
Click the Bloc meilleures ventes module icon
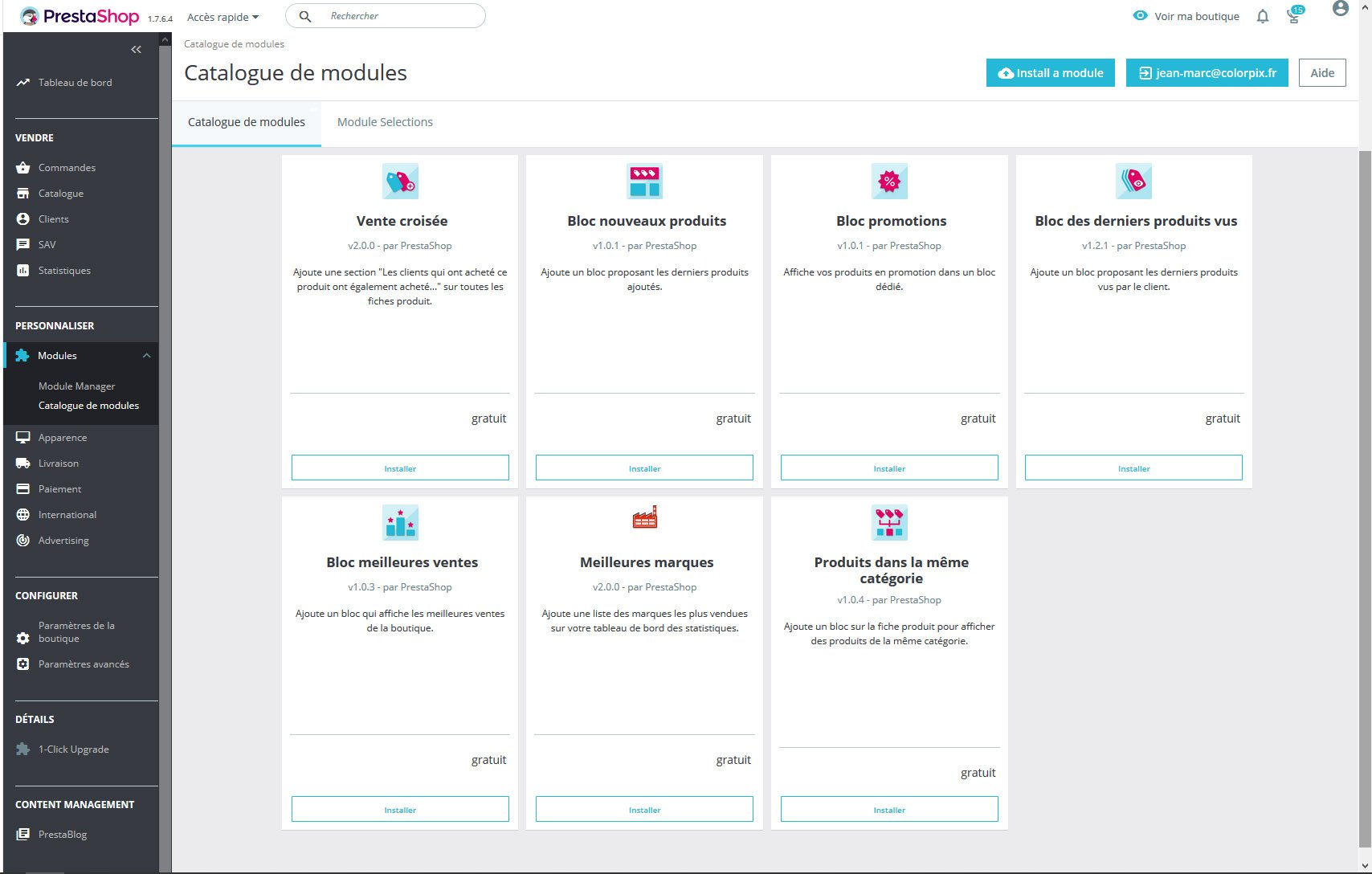point(400,523)
